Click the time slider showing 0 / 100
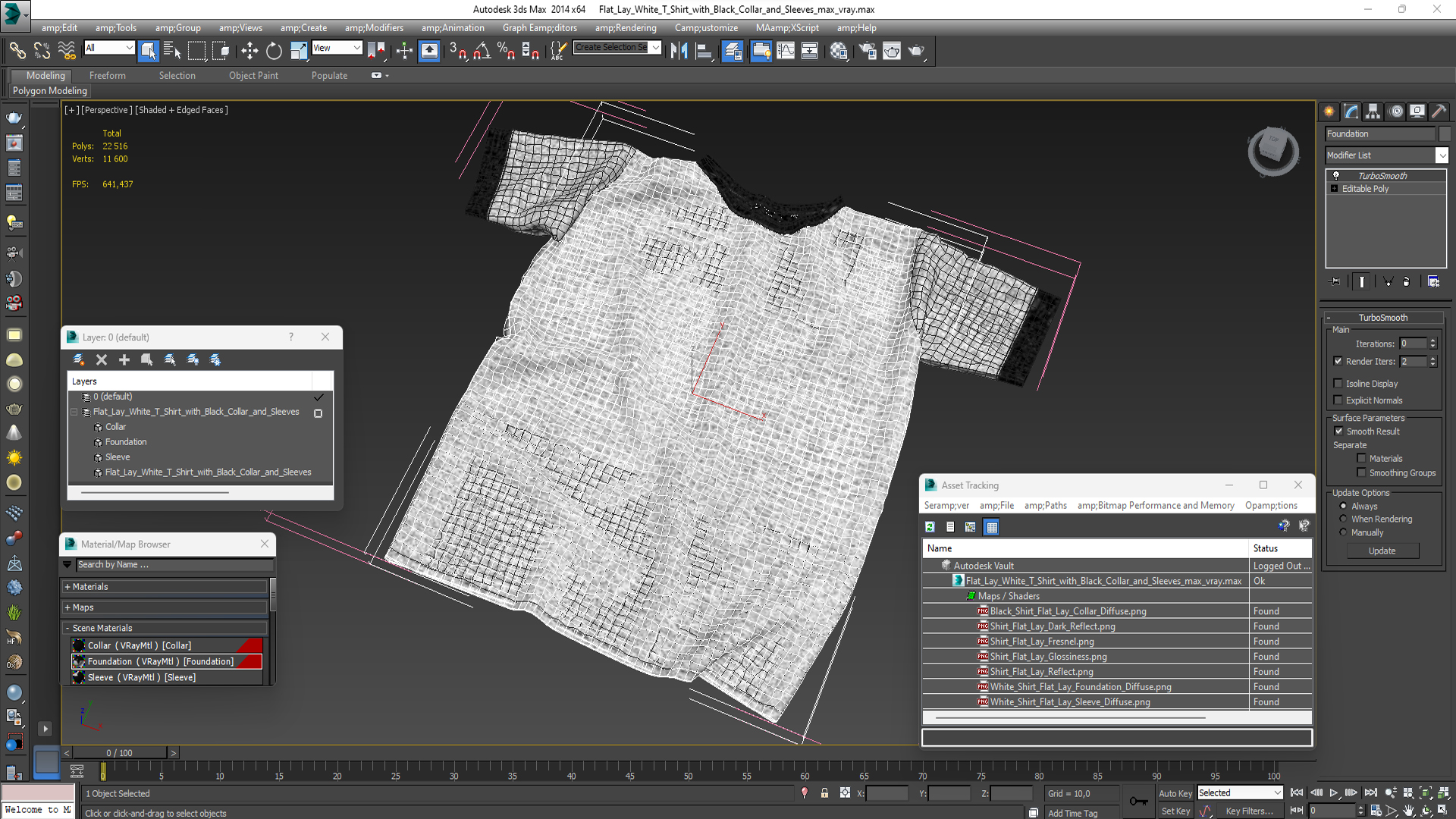This screenshot has height=819, width=1456. 120,753
